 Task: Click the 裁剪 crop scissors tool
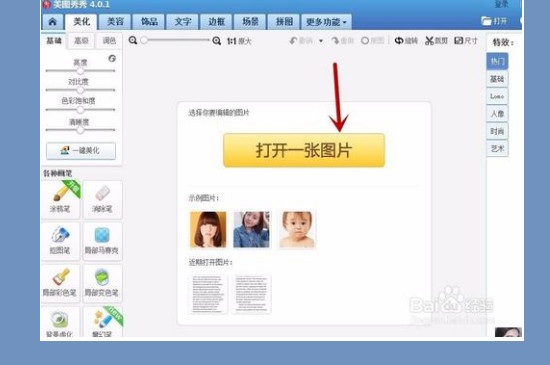pyautogui.click(x=436, y=41)
